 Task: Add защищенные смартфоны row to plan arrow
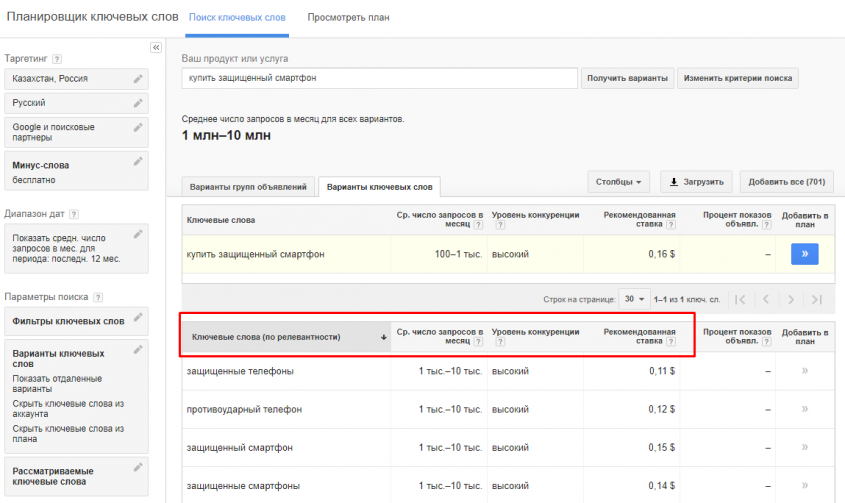805,486
